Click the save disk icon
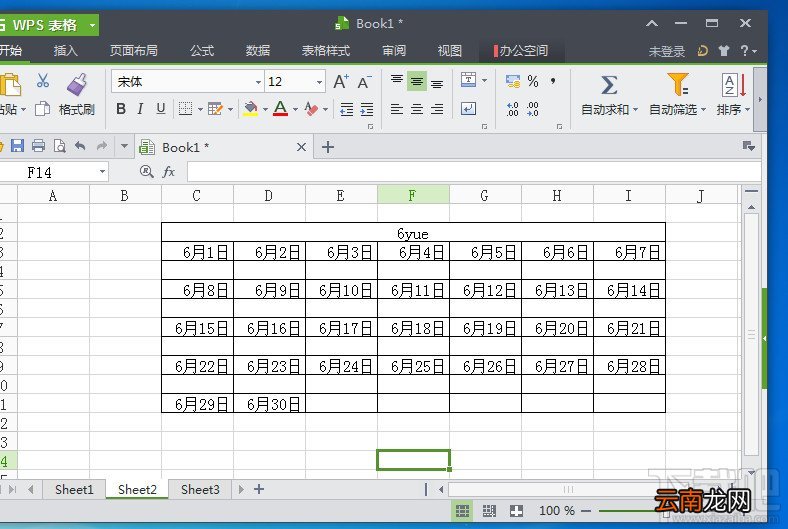788x529 pixels. 18,146
